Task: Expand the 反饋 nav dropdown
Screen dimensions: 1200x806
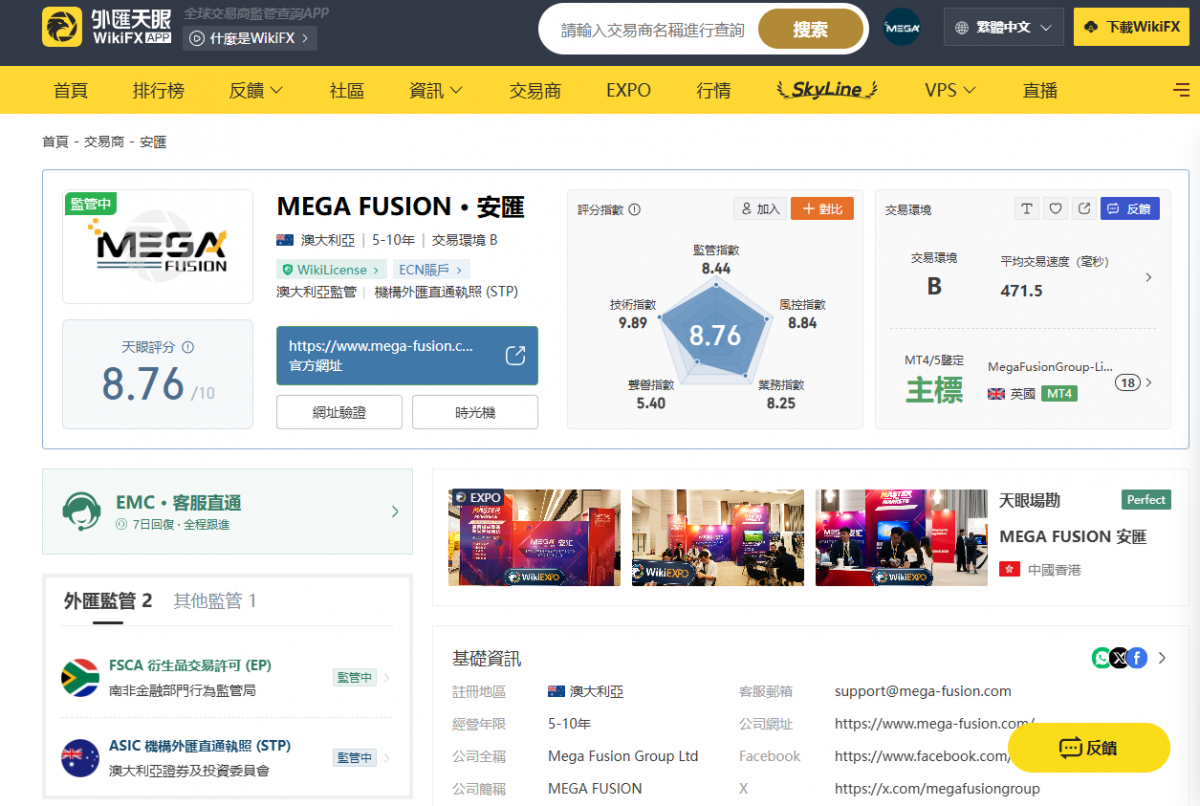Action: 256,90
